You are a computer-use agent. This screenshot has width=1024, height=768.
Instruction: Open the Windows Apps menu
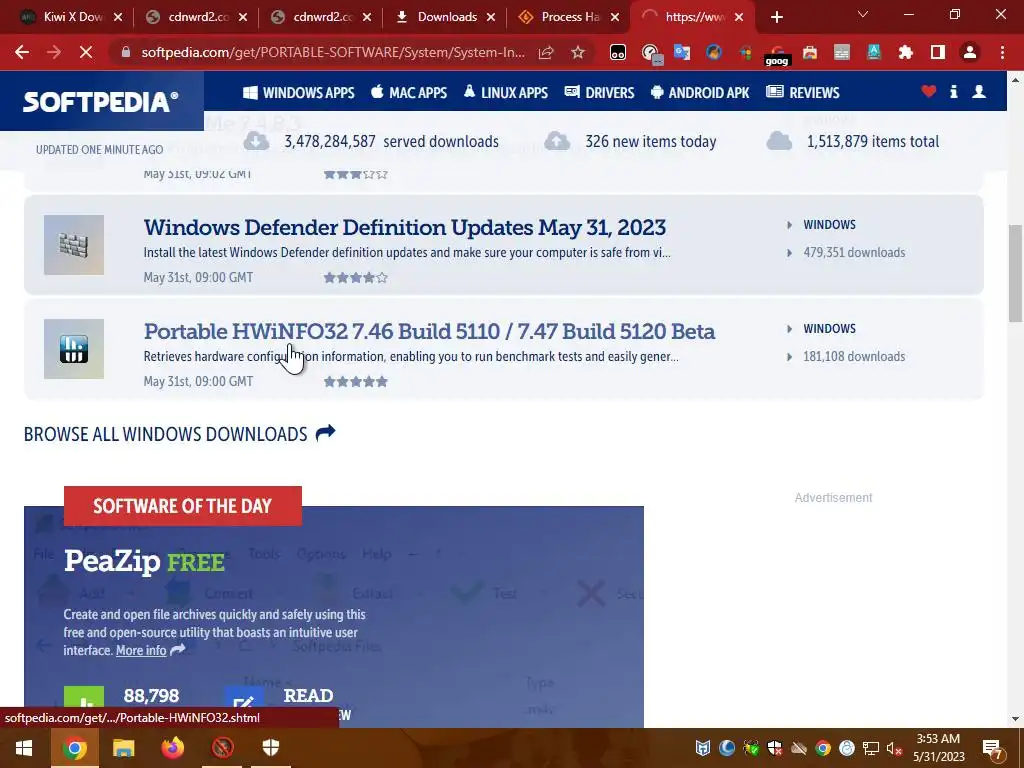[298, 93]
